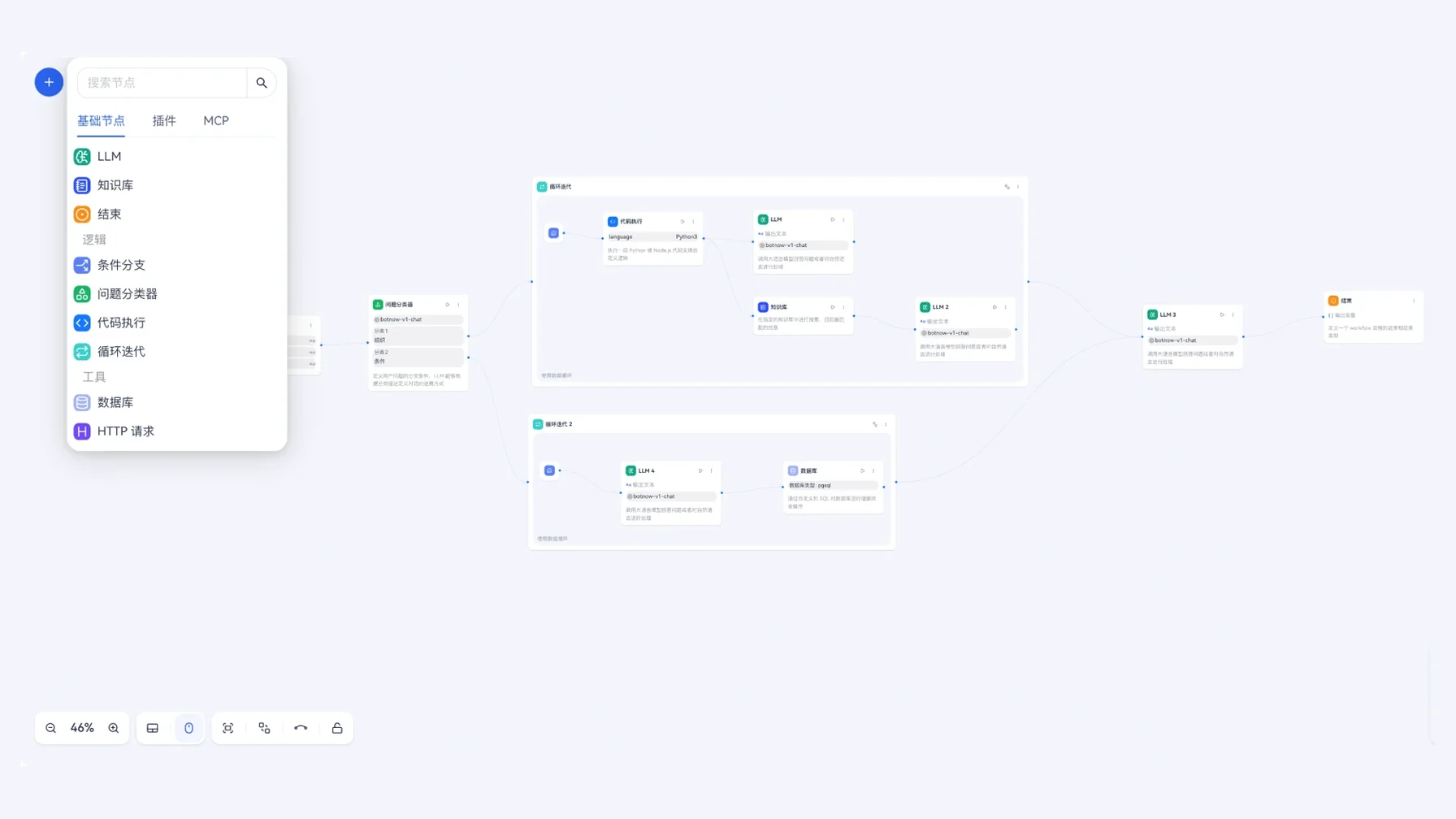Open the 循环迭代 2 container more menu
1456x819 pixels.
[x=886, y=424]
